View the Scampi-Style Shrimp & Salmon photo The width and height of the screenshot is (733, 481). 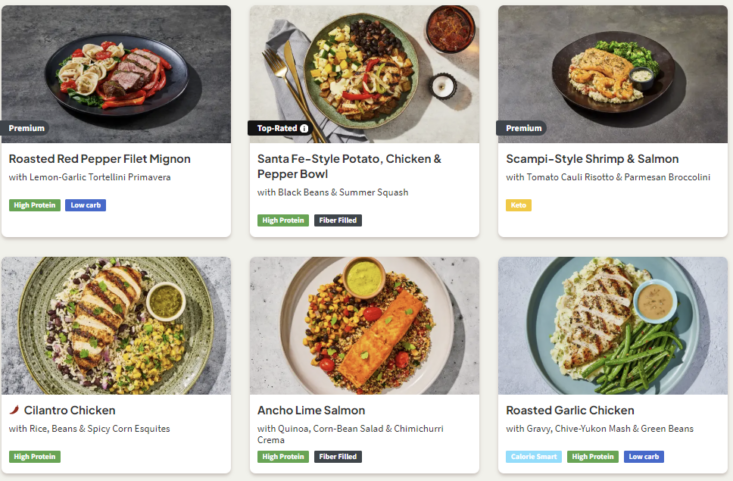click(x=612, y=70)
